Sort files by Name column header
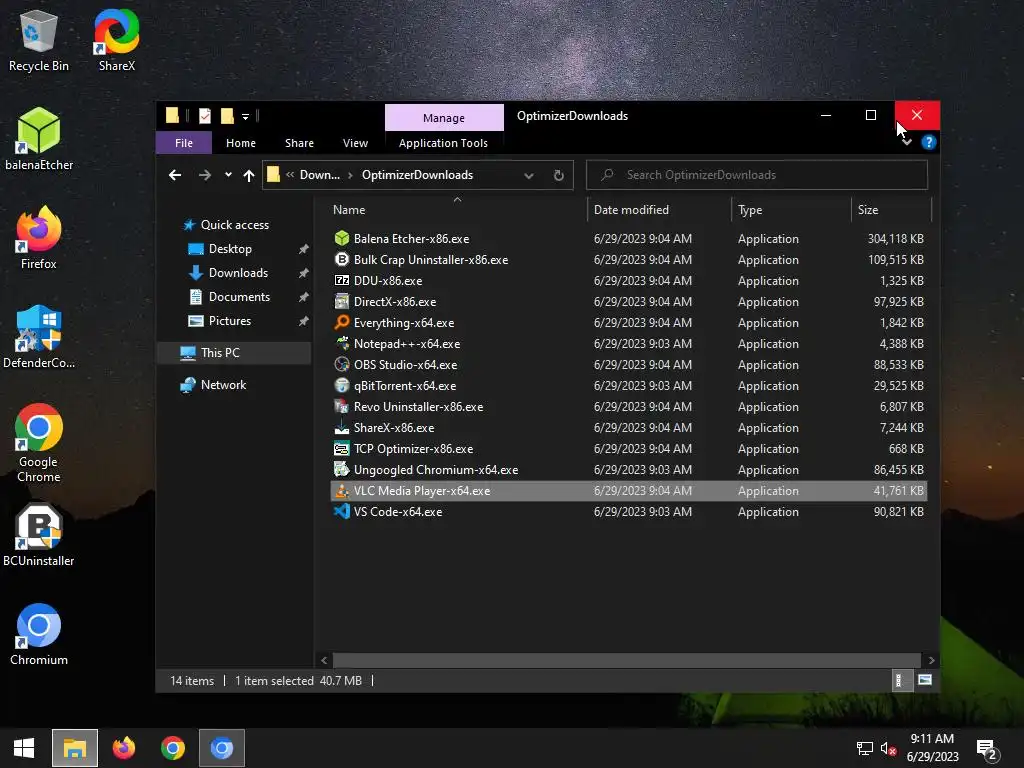This screenshot has width=1024, height=768. click(457, 210)
